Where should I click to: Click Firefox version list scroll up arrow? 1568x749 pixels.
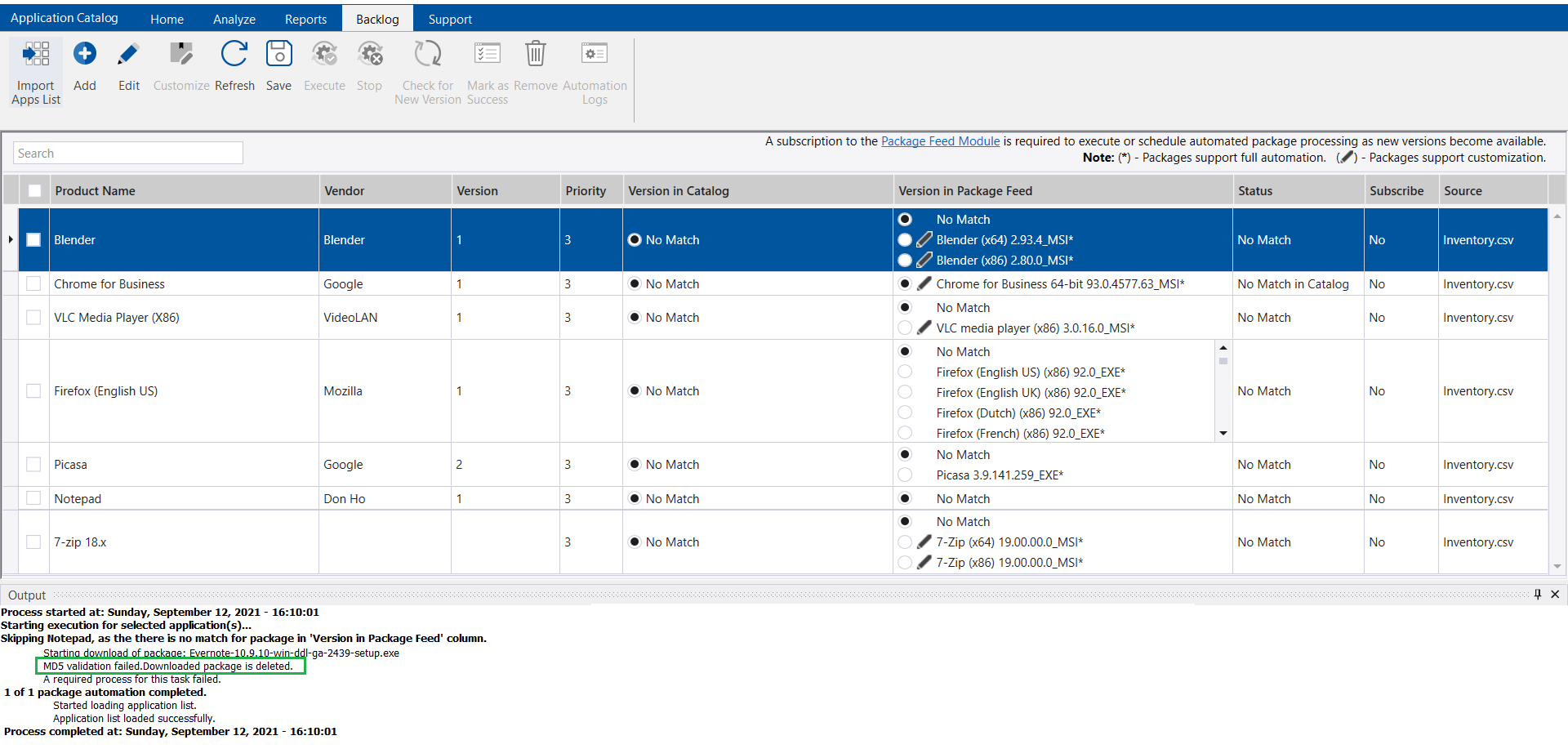pyautogui.click(x=1223, y=348)
